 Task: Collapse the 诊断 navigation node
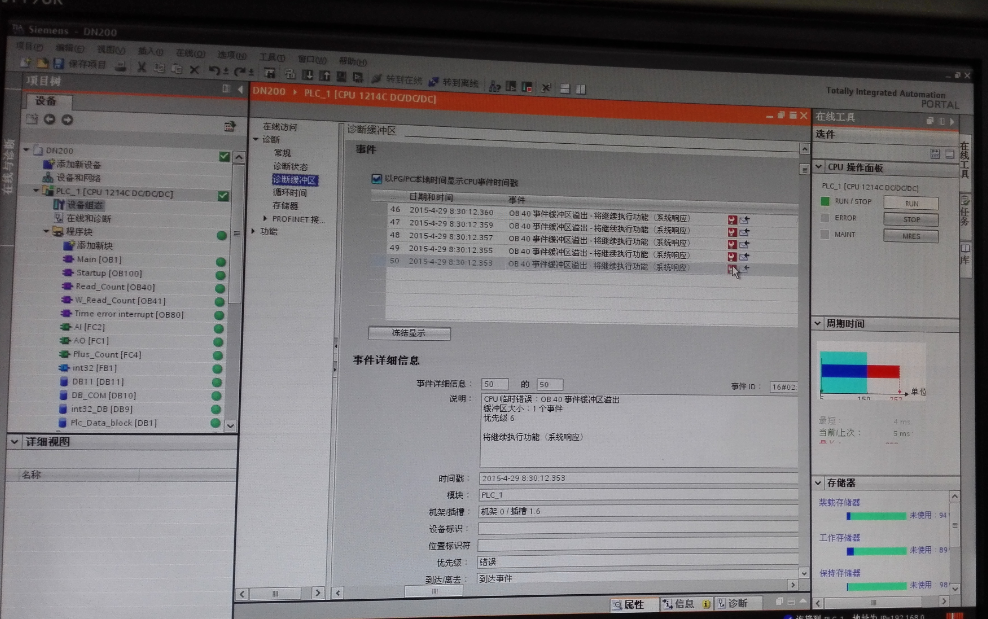click(x=256, y=139)
